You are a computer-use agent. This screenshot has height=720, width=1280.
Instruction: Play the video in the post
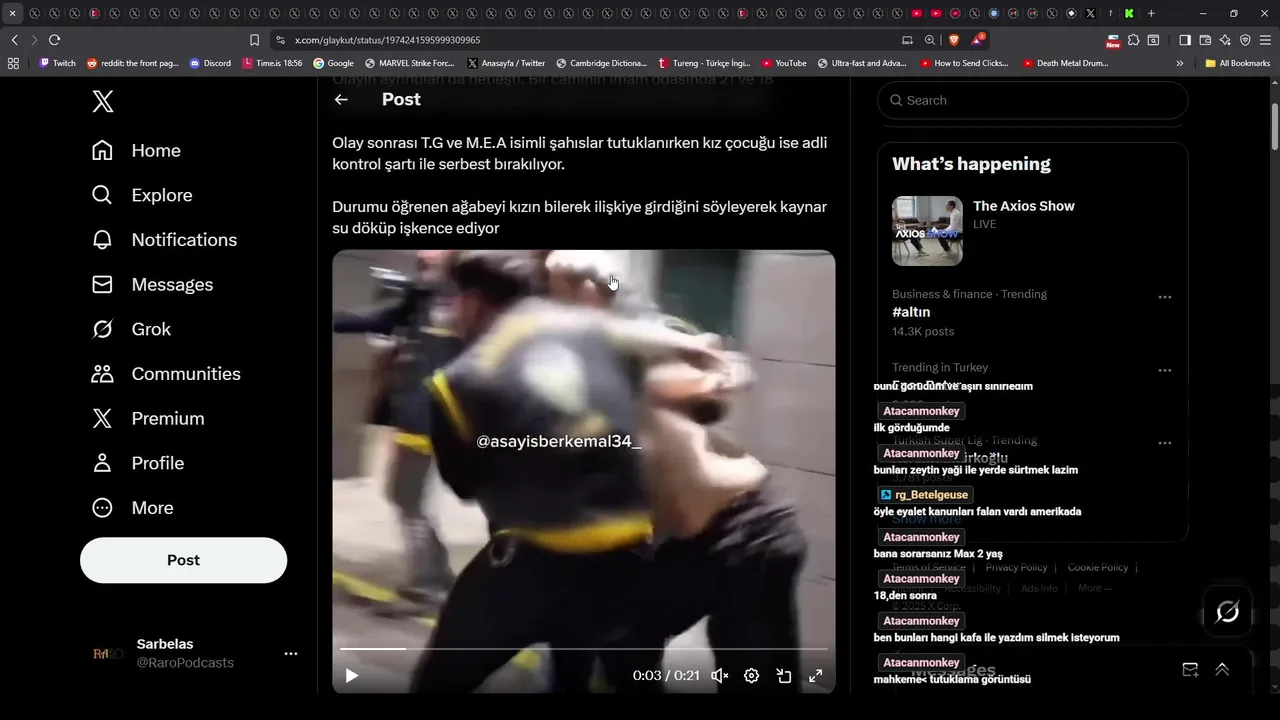click(x=352, y=676)
